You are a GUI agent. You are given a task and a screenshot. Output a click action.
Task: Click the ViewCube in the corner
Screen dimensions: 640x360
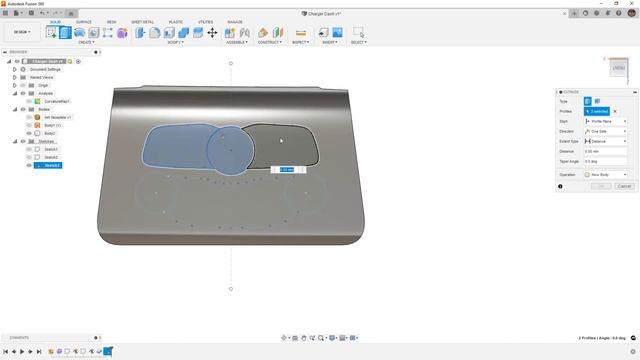619,68
